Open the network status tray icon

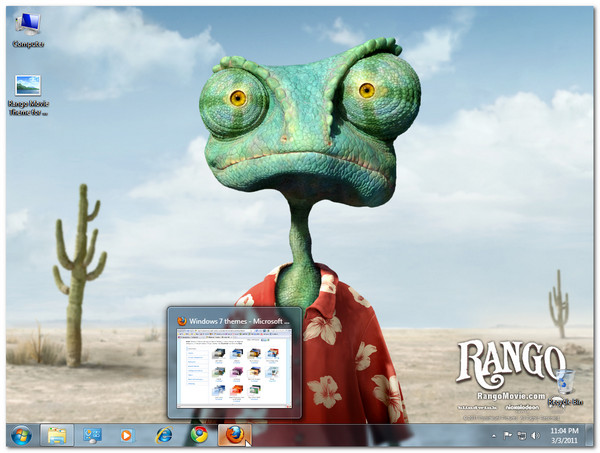point(521,436)
